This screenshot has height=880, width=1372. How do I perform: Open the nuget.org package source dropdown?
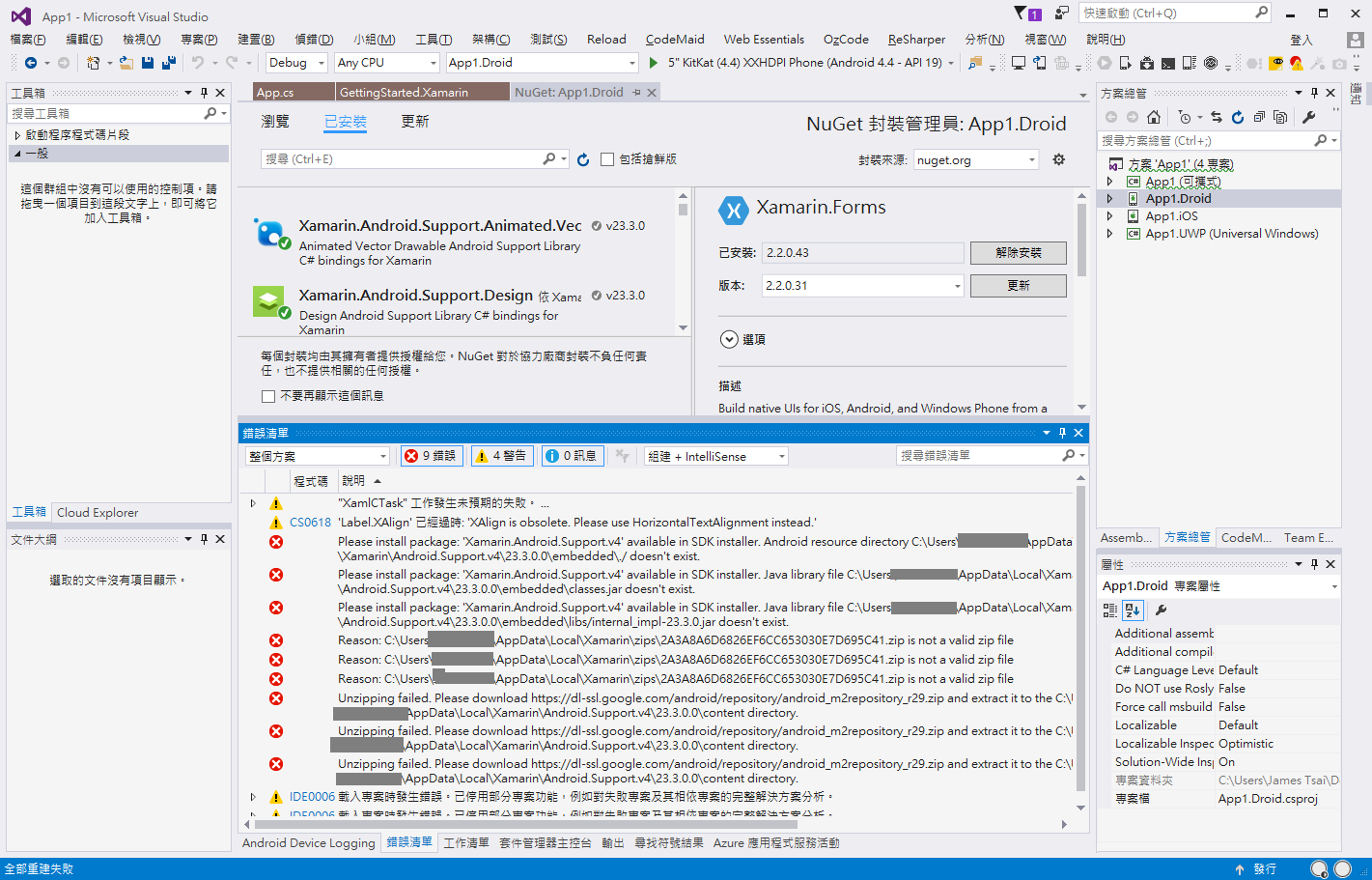click(976, 159)
